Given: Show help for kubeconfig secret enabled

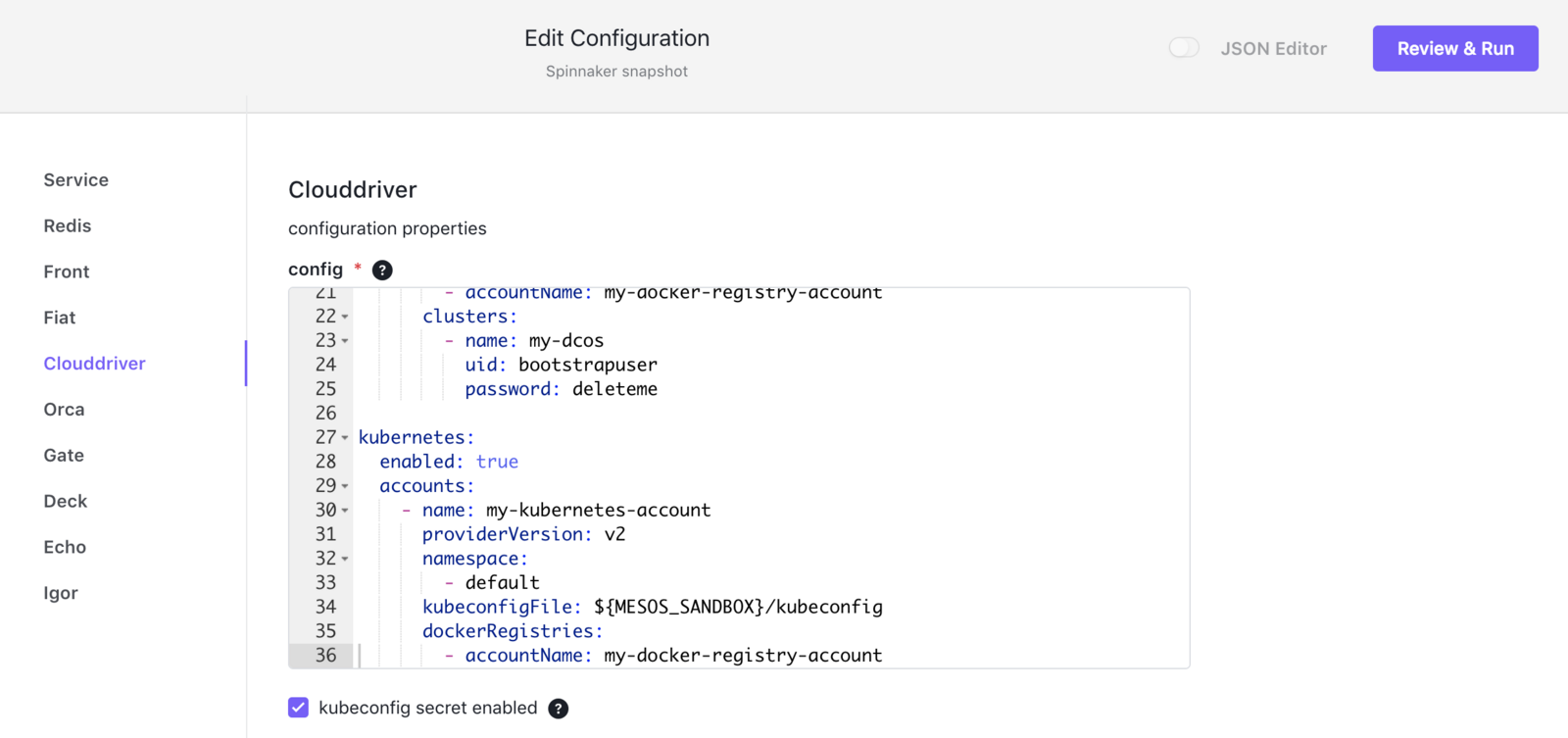Looking at the screenshot, I should (x=558, y=709).
